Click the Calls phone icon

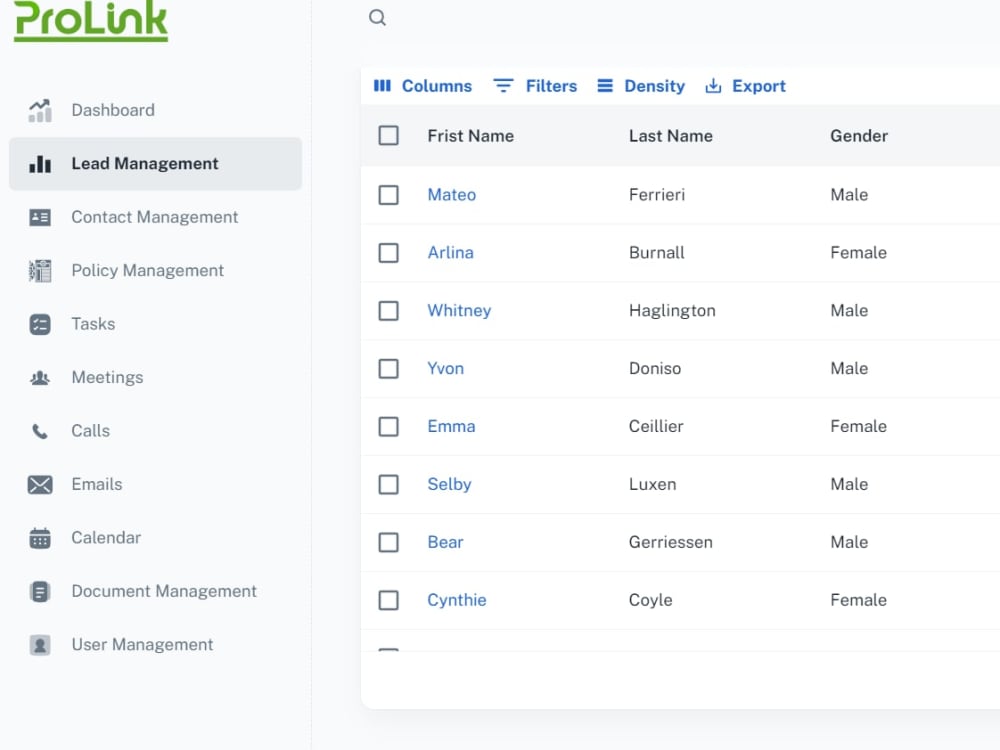[x=40, y=431]
